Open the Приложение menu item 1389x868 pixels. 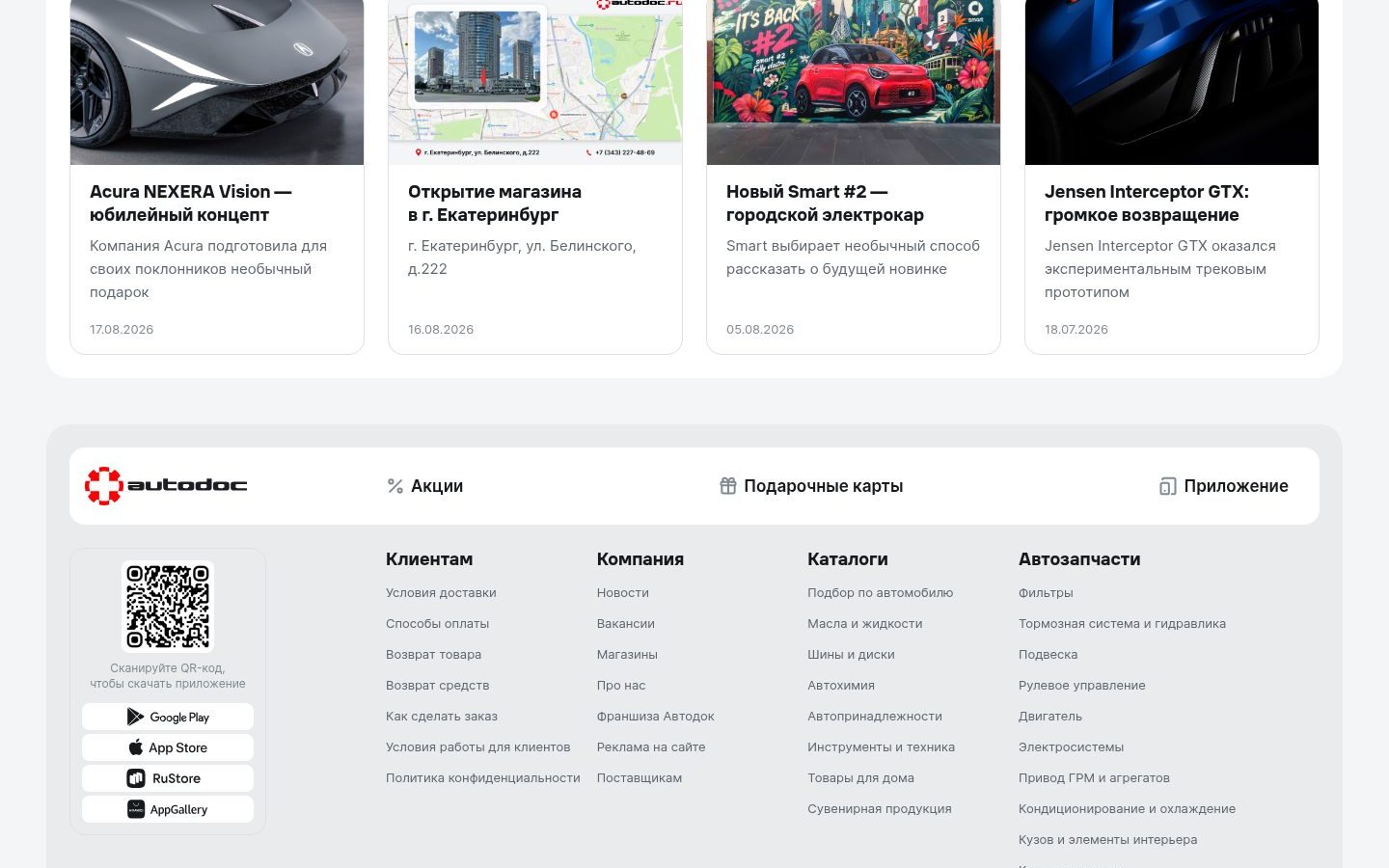[x=1224, y=486]
